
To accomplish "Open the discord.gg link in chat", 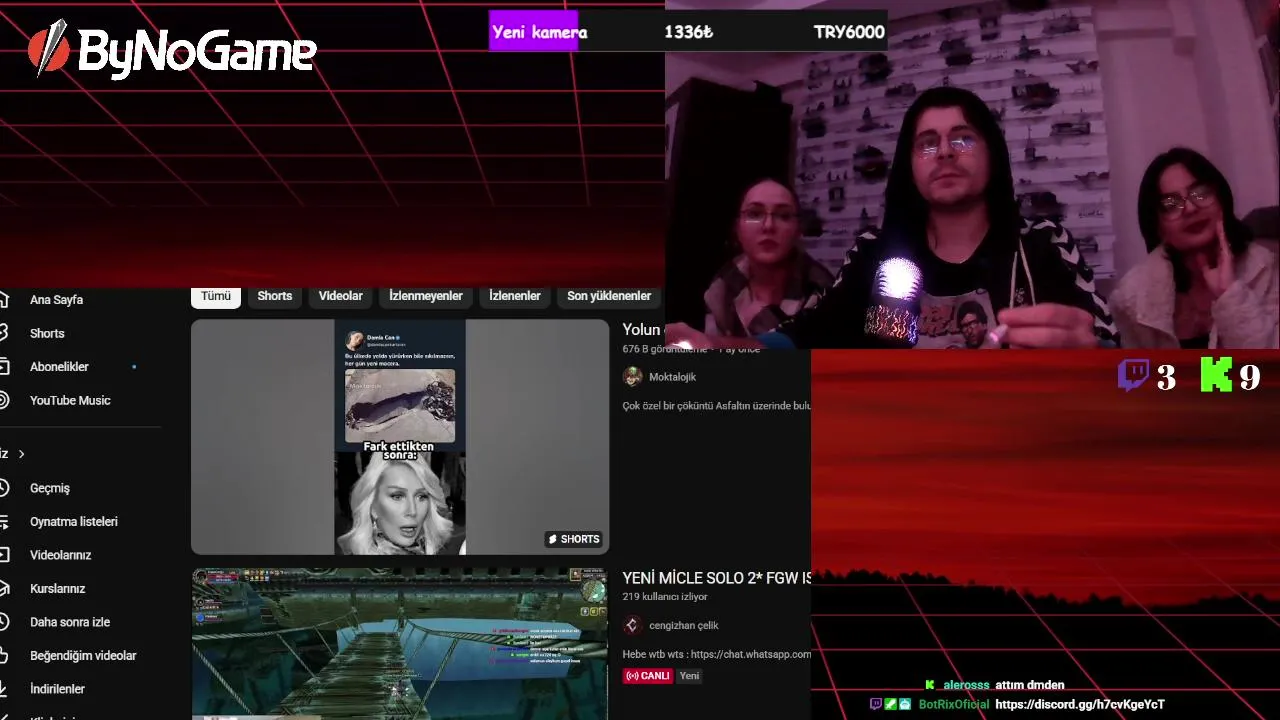I will pyautogui.click(x=1080, y=704).
